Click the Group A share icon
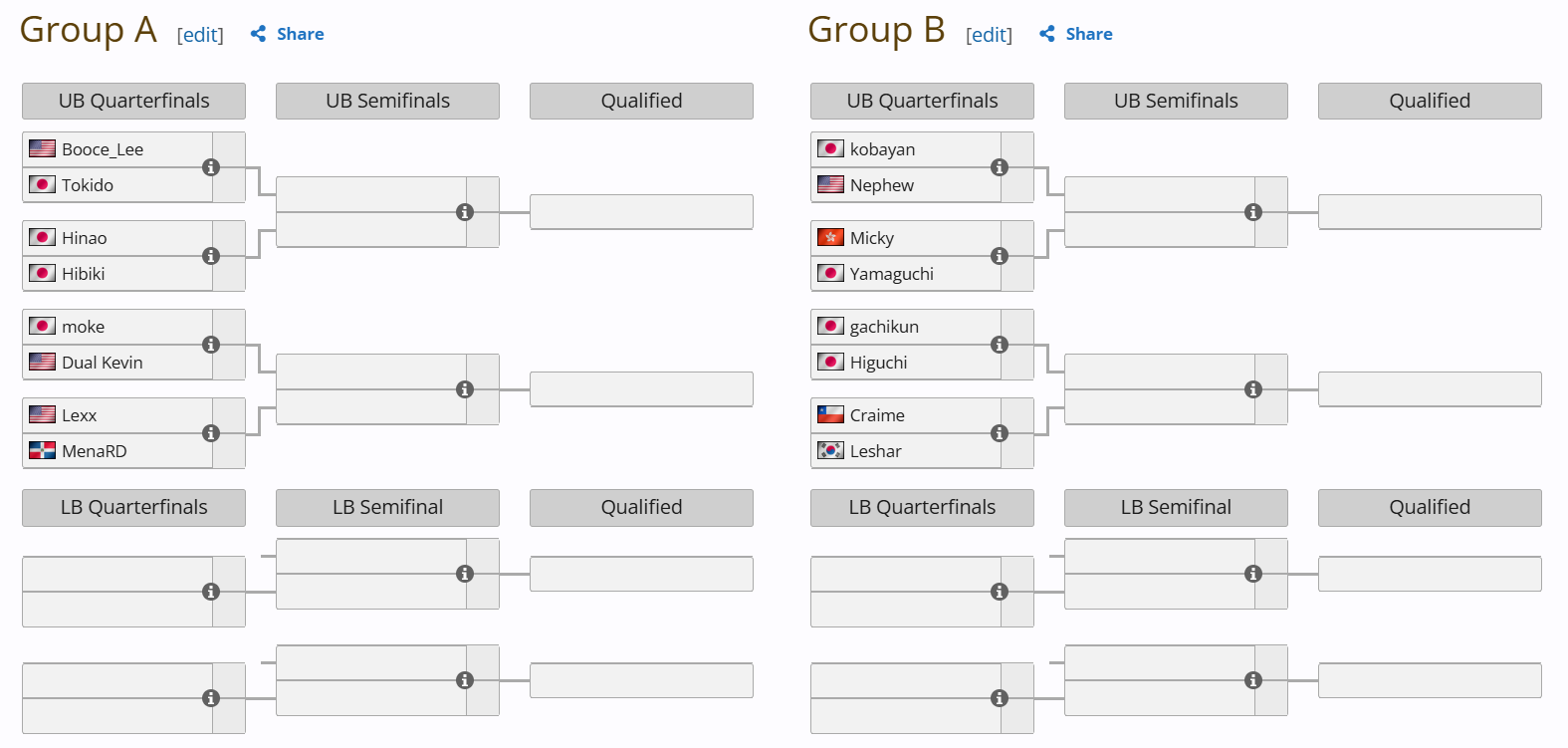 coord(258,34)
